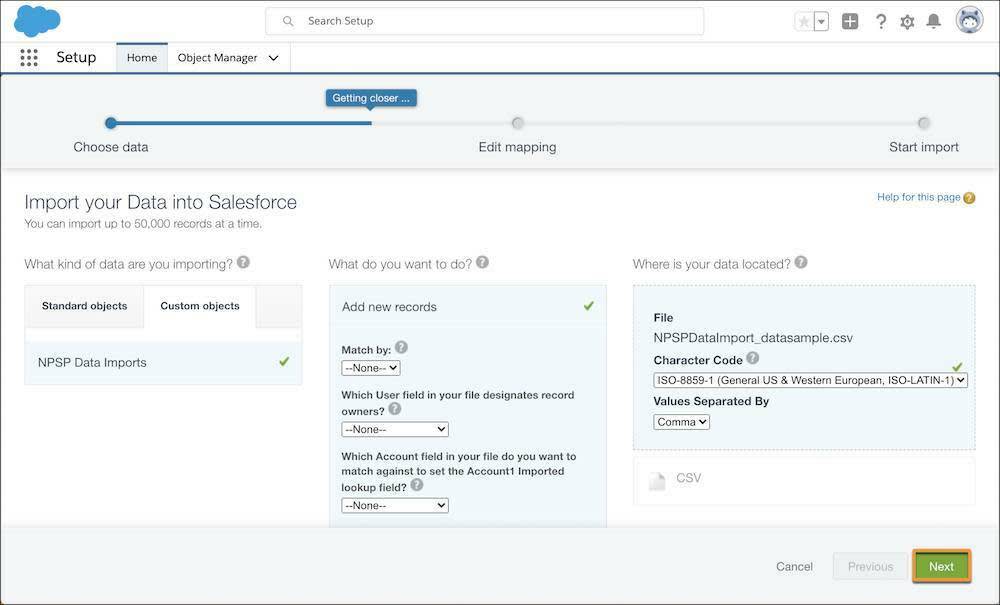Open the global actions plus icon
The width and height of the screenshot is (1000, 605).
click(x=849, y=22)
